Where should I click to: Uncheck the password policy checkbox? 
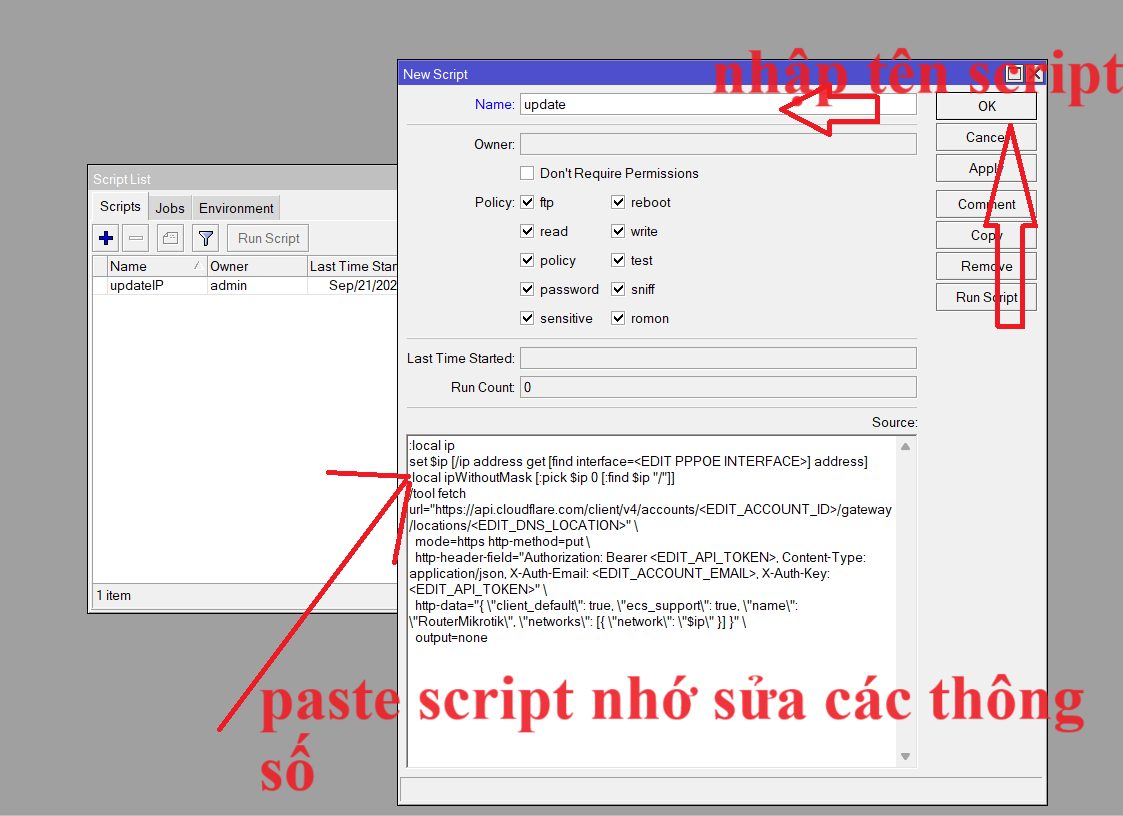[527, 289]
